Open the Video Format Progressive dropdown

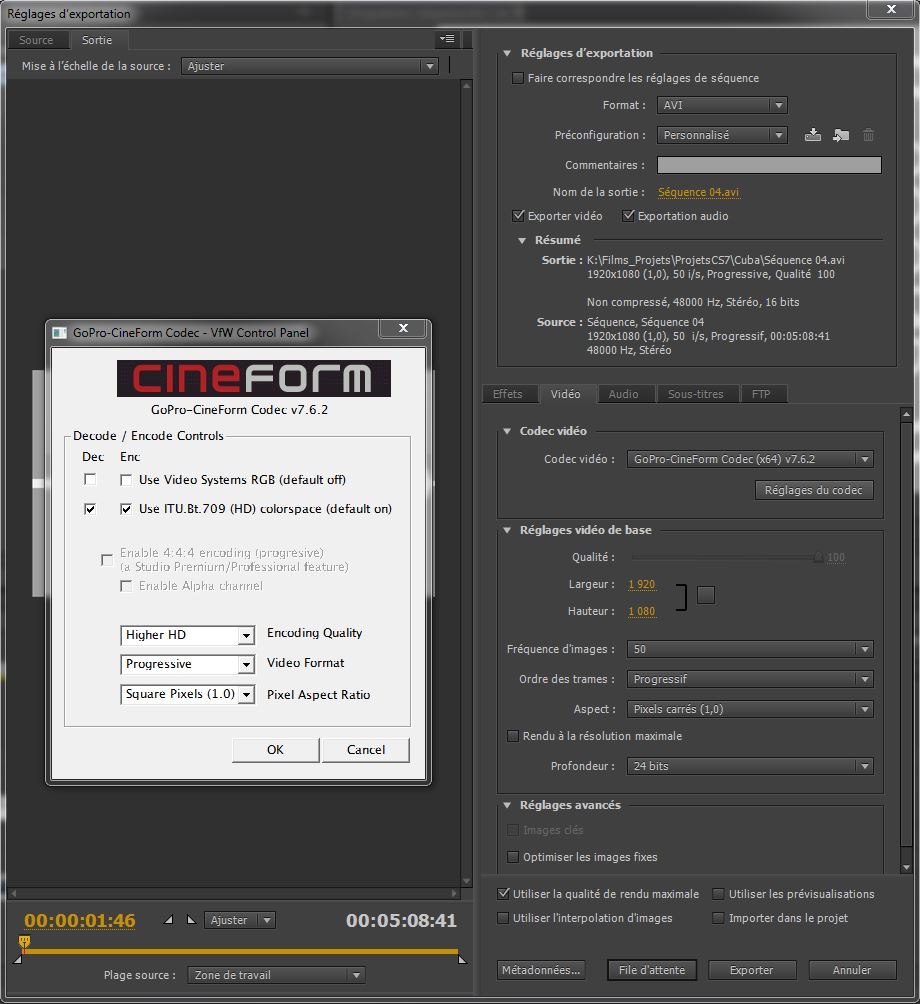coord(188,664)
